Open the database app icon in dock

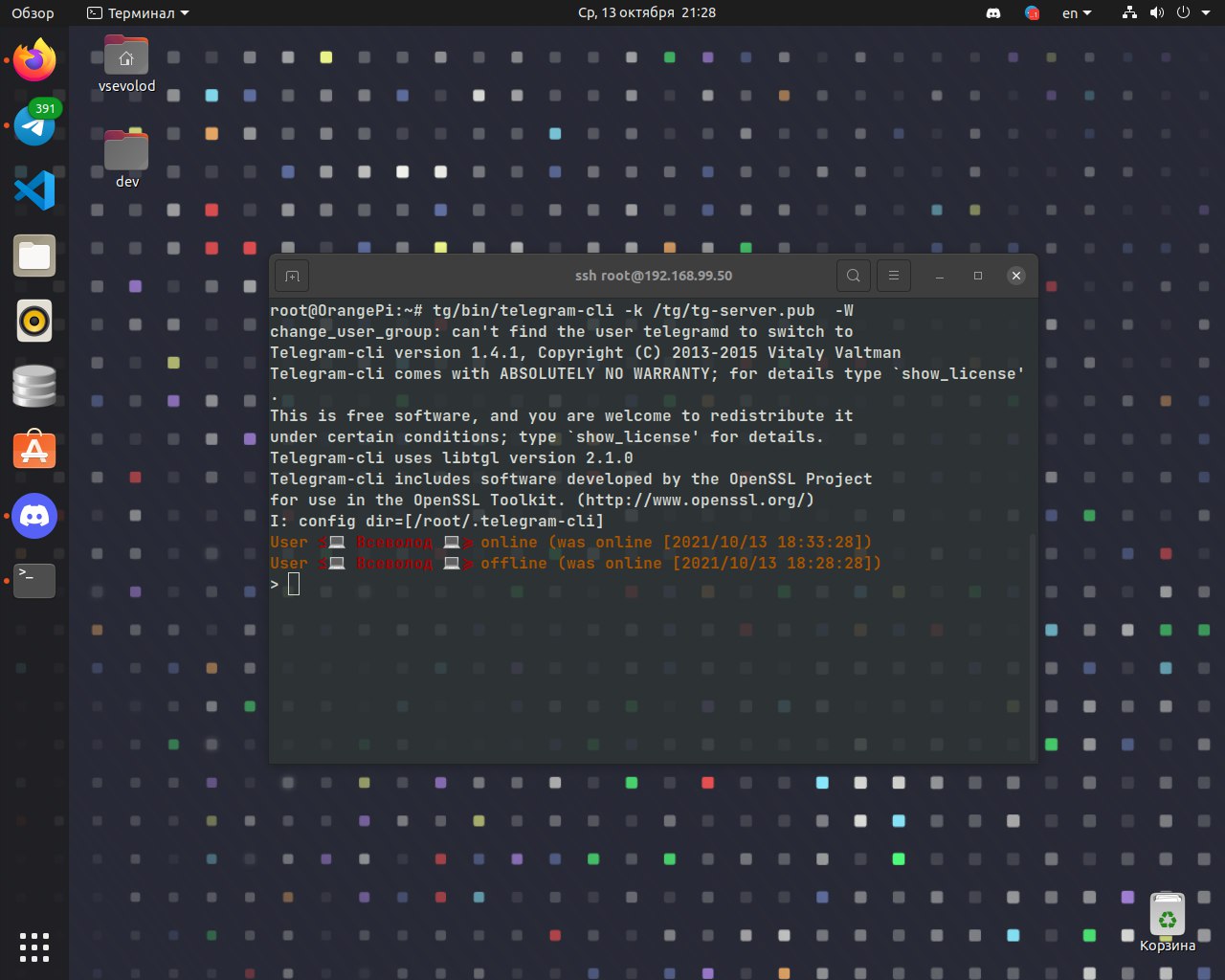34,386
